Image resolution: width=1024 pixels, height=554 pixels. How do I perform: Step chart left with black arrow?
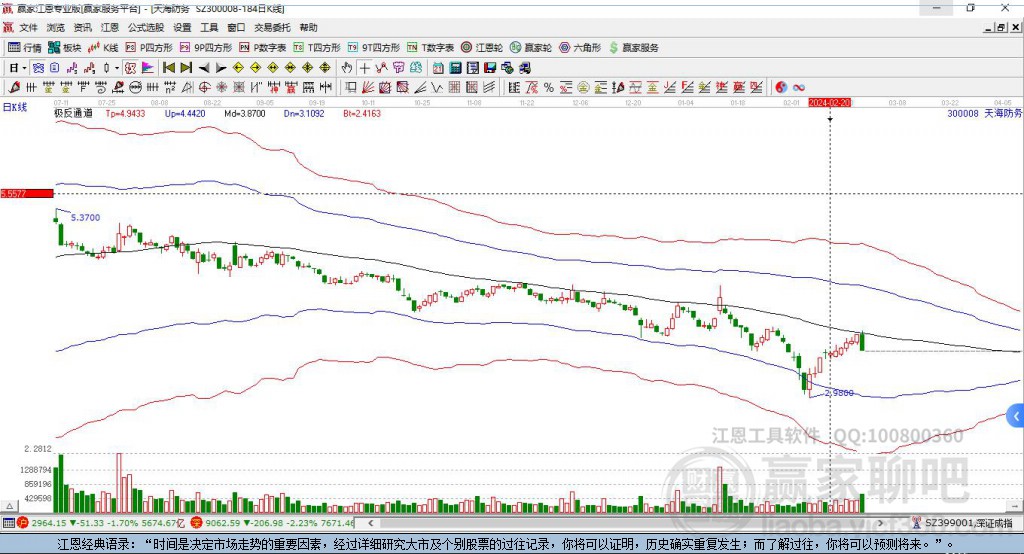(204, 68)
